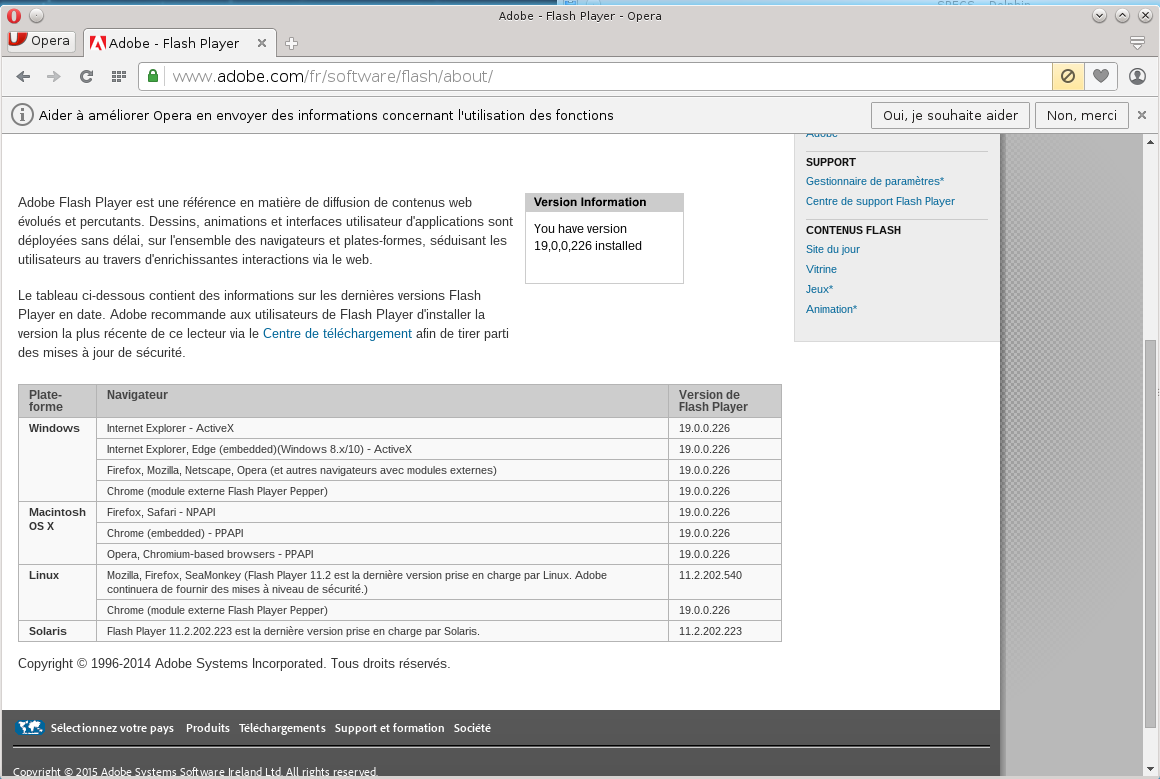The height and width of the screenshot is (779, 1160).
Task: Click the '11.2.202.540' version cell
Action: pyautogui.click(x=725, y=582)
